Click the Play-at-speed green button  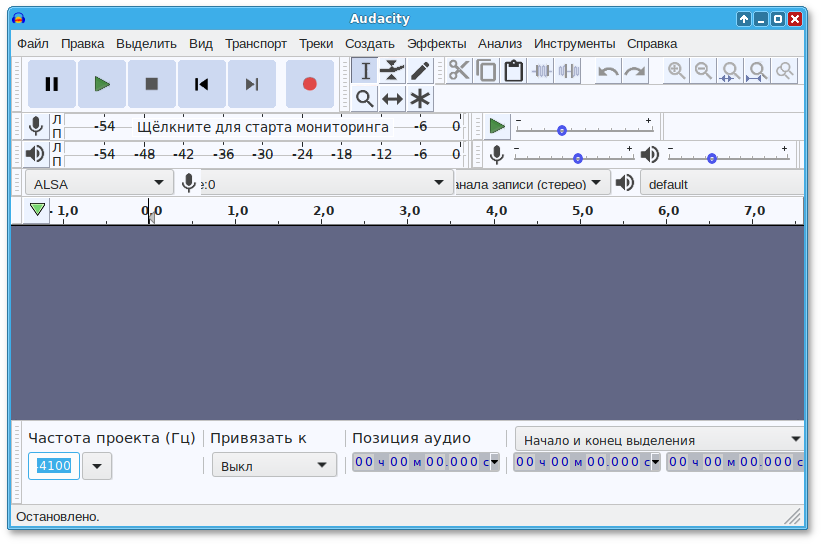[x=496, y=126]
